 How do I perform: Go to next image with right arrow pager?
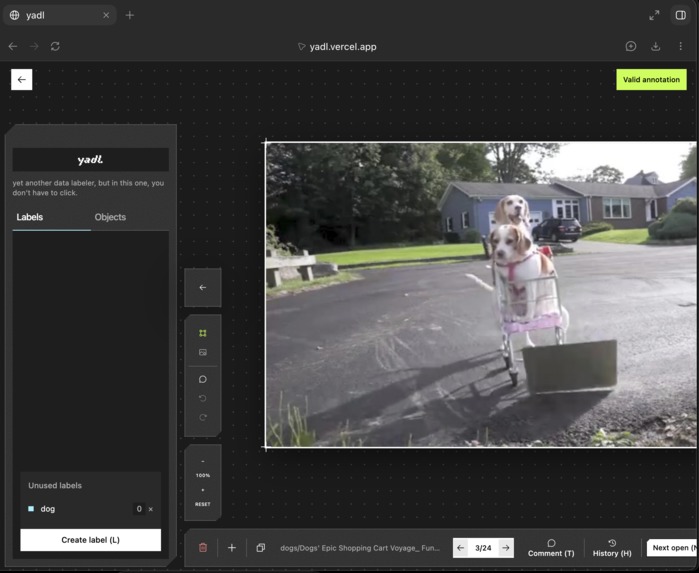(506, 548)
